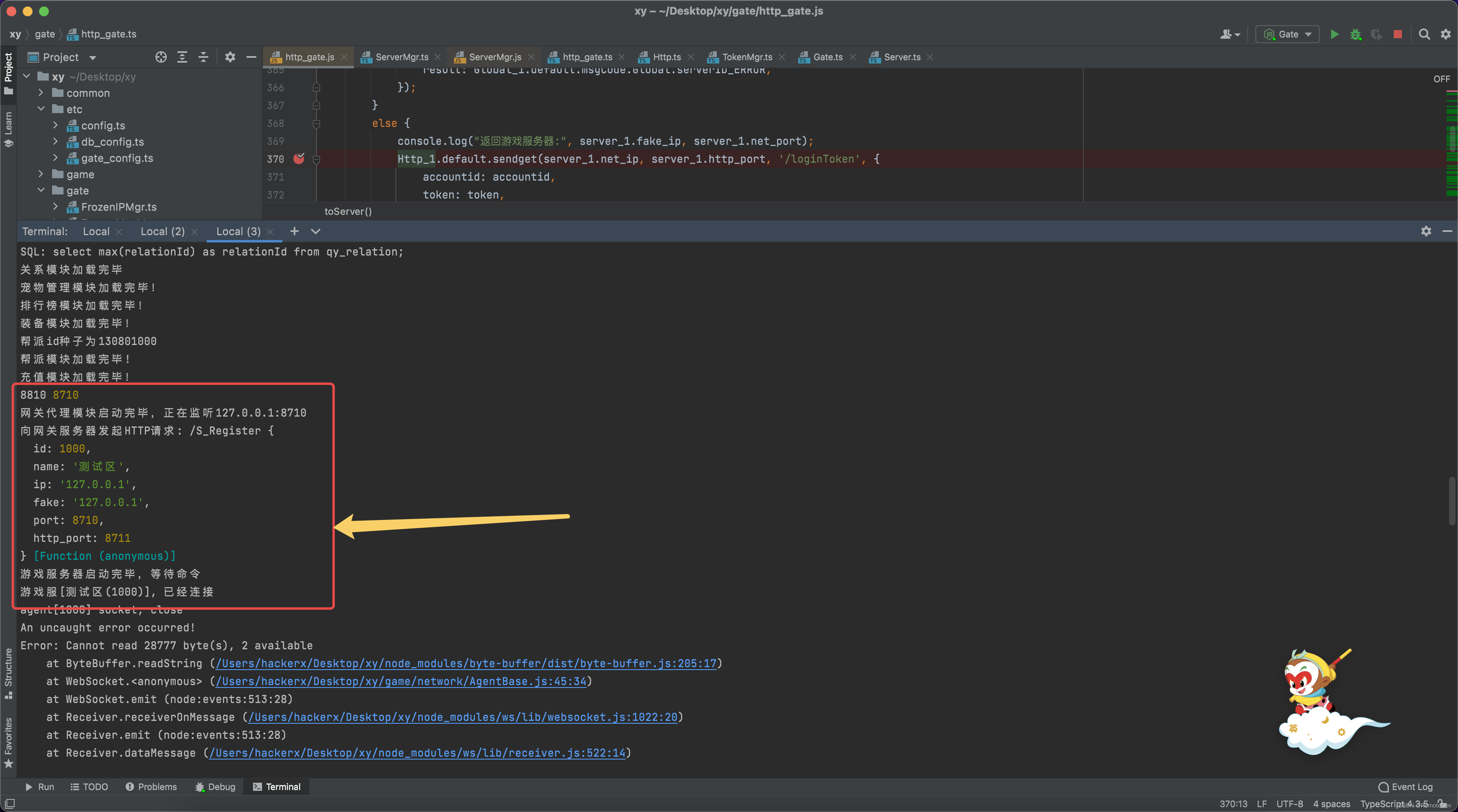The image size is (1458, 812).
Task: Open byte-buffer.js:205:17 stack link
Action: (x=466, y=663)
